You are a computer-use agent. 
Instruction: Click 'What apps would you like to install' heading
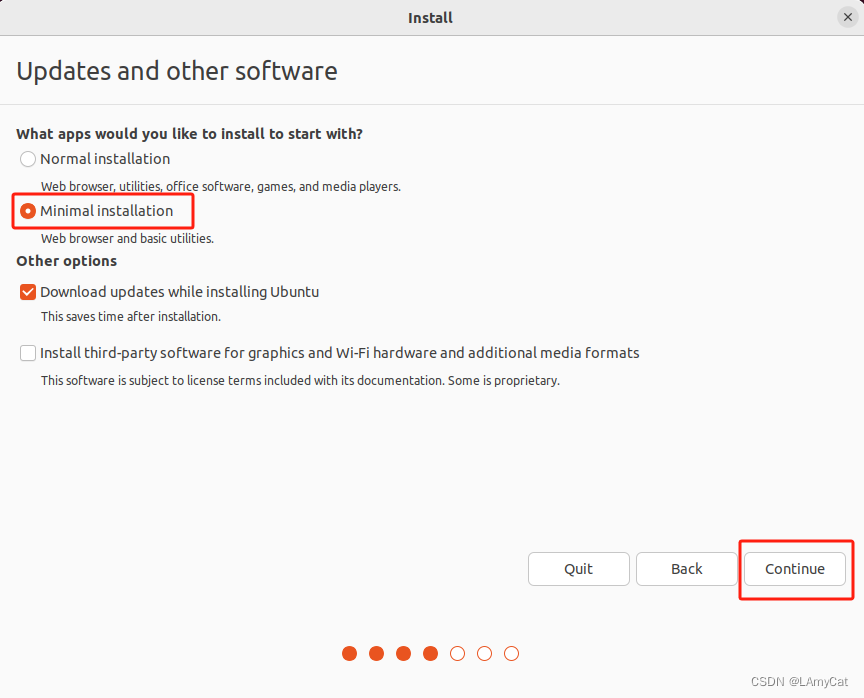[190, 134]
